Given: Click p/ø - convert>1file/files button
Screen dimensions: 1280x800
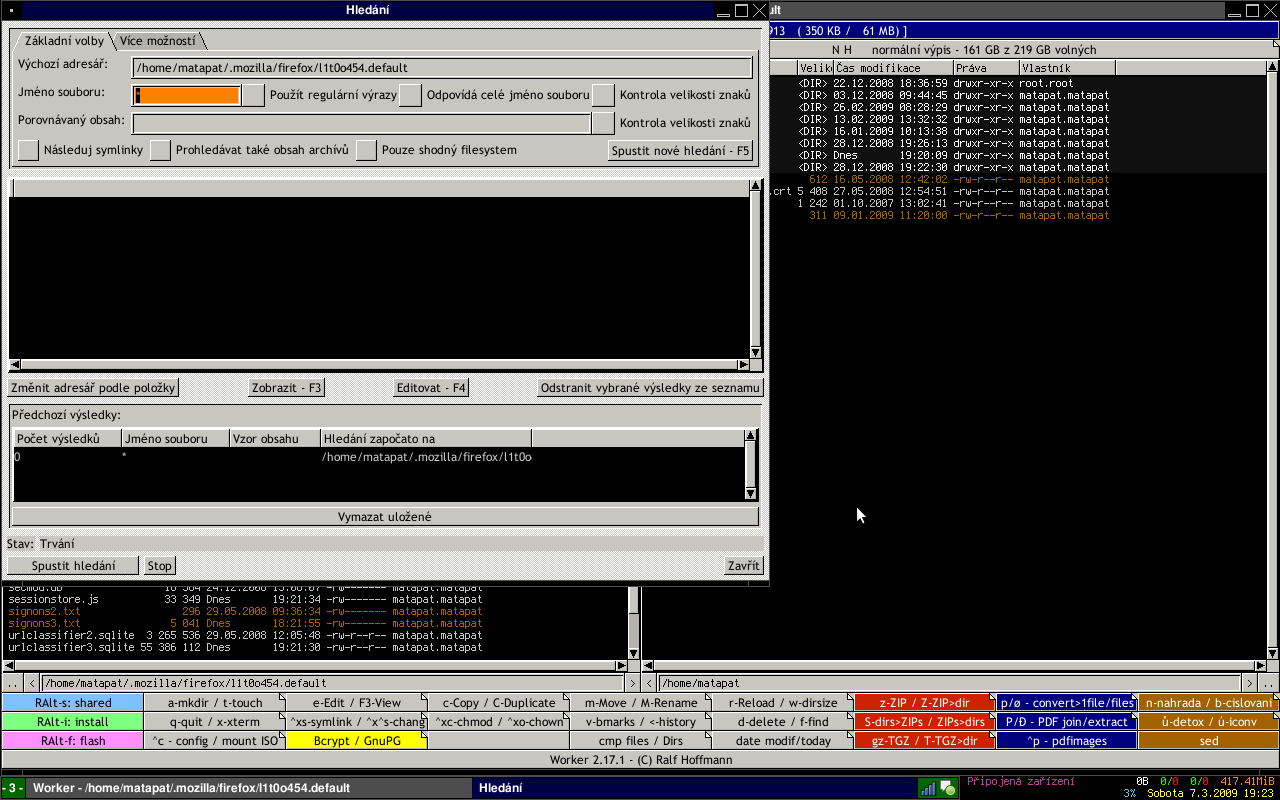Looking at the screenshot, I should point(1067,703).
